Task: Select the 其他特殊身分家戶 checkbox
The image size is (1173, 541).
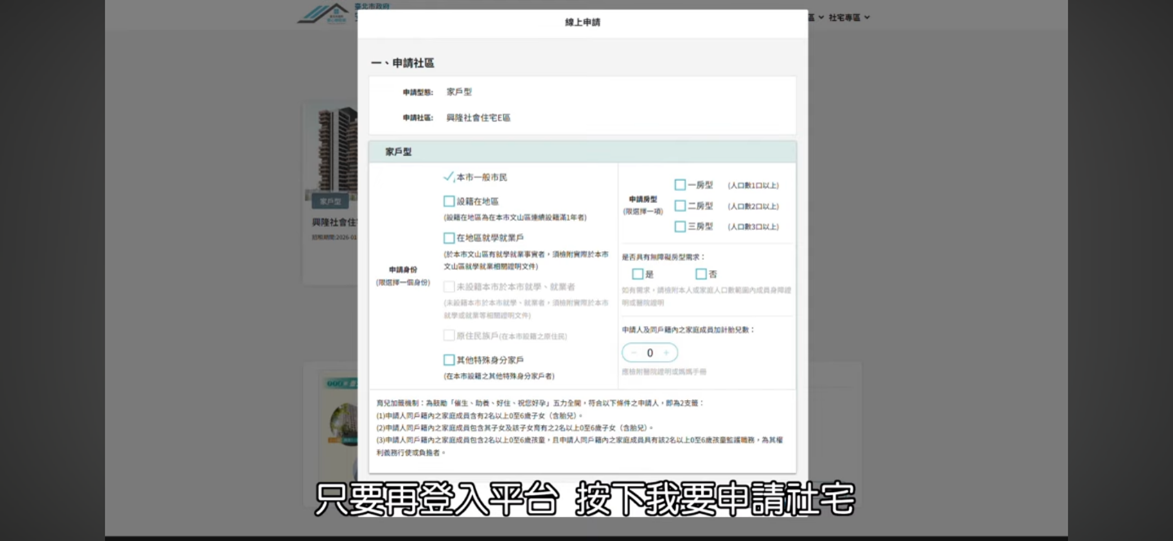Action: click(449, 360)
